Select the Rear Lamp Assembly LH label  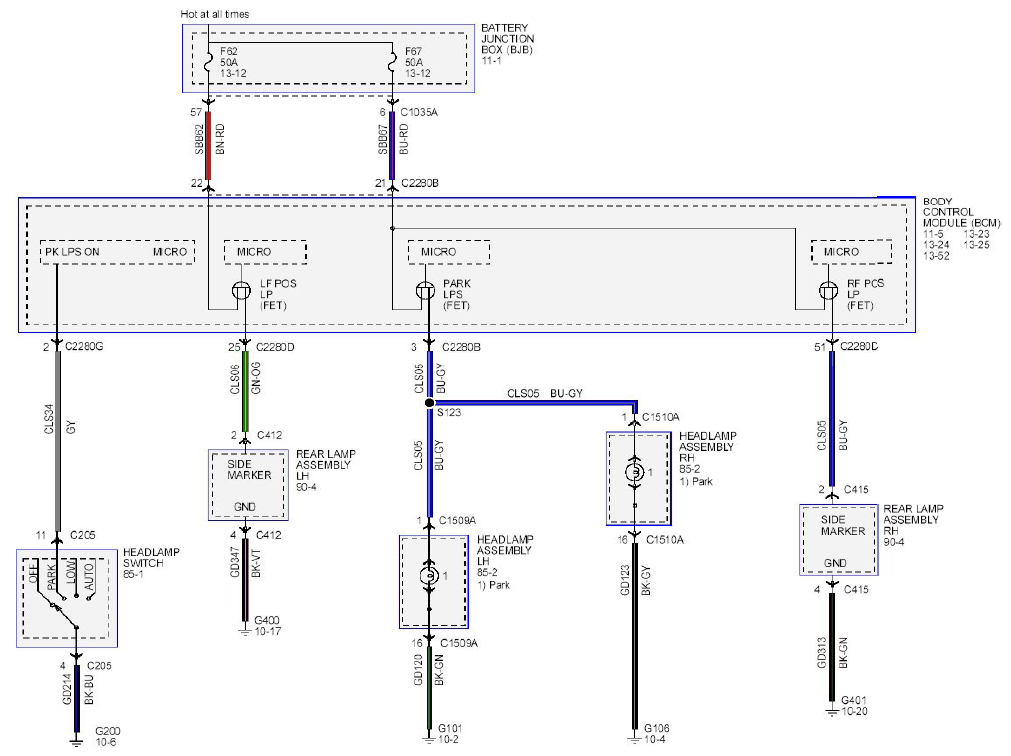pyautogui.click(x=326, y=470)
